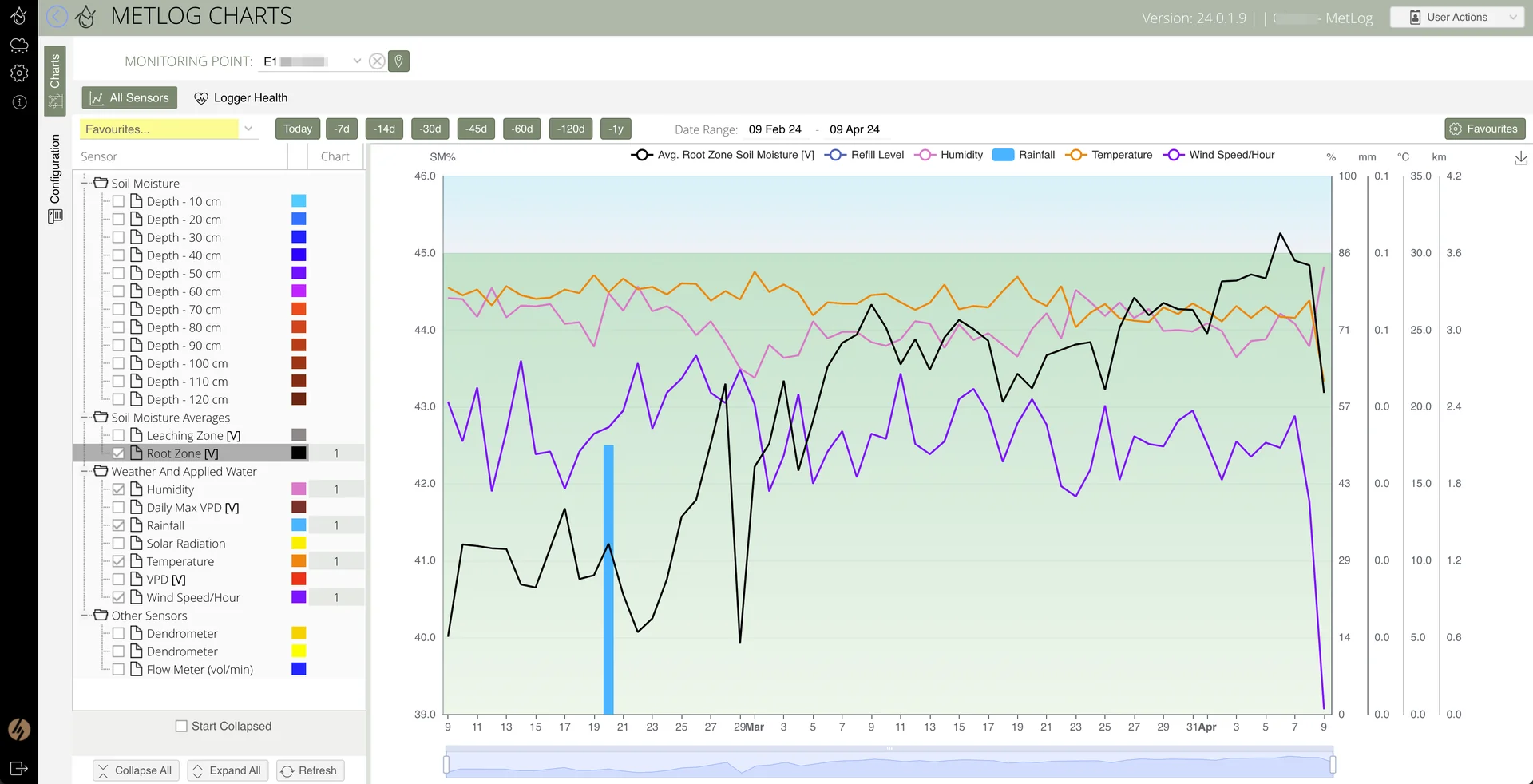Toggle the Start Collapsed checkbox
This screenshot has height=784, width=1533.
181,727
